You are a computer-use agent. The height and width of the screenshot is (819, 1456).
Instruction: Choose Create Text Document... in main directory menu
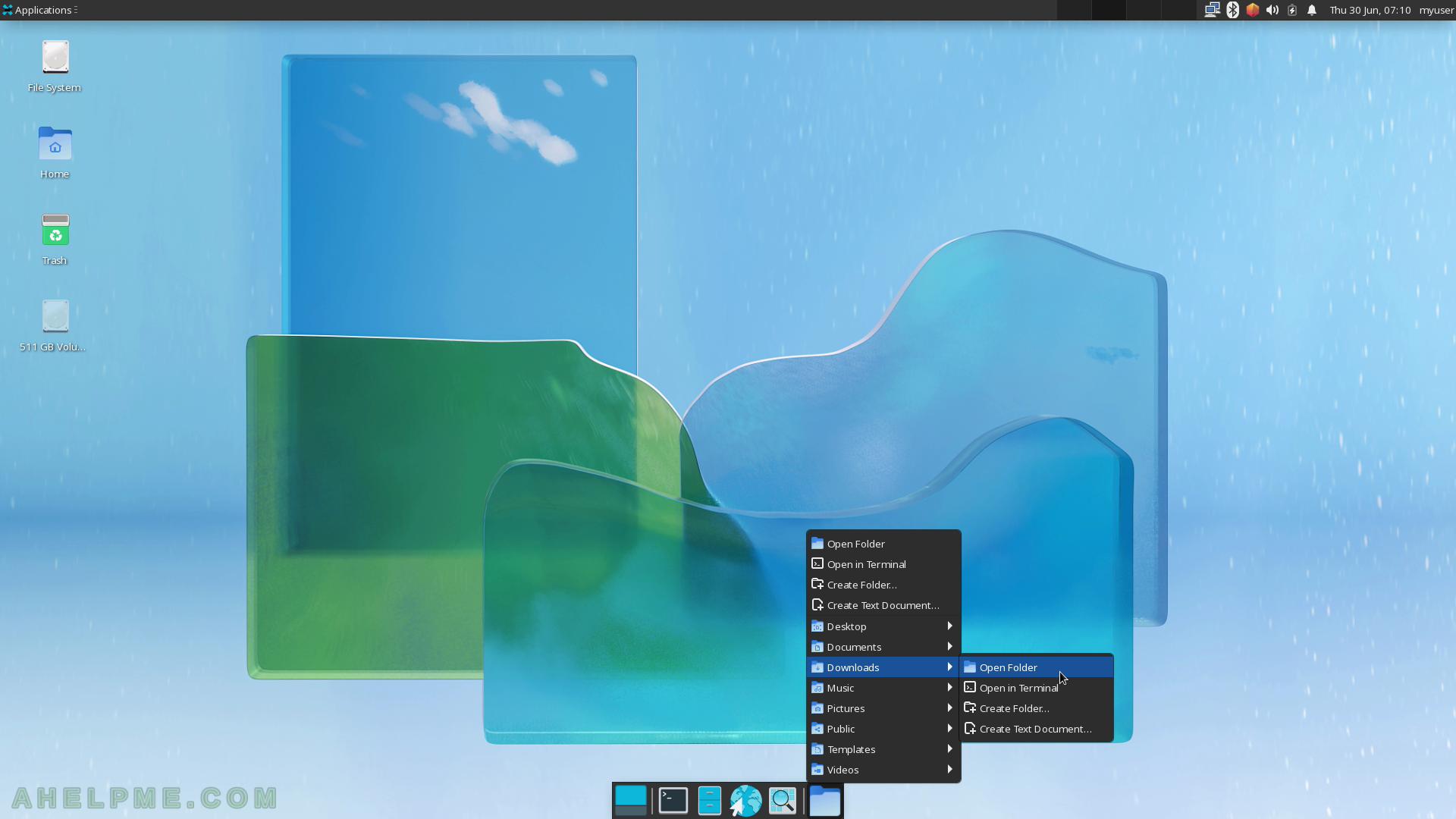[883, 605]
